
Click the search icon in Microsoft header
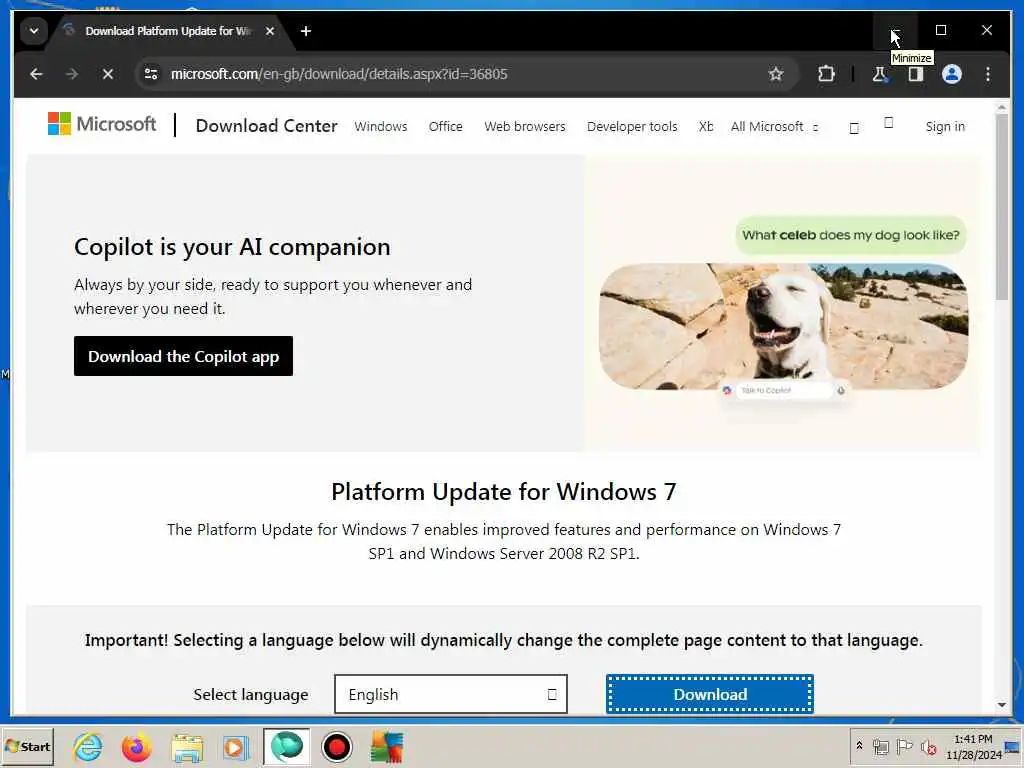coord(854,128)
